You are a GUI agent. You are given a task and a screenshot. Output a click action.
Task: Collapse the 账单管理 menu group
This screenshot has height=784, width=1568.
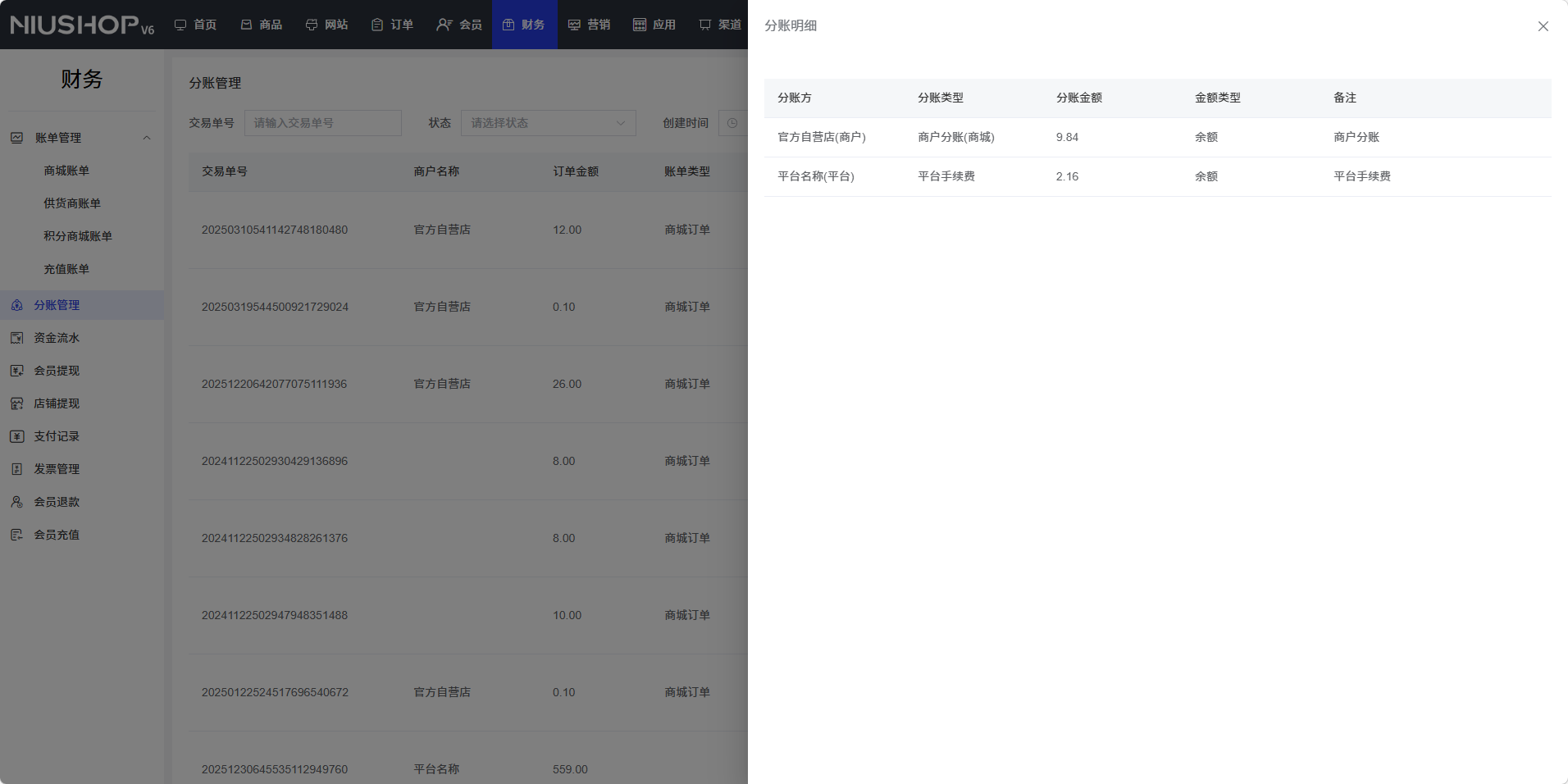147,138
